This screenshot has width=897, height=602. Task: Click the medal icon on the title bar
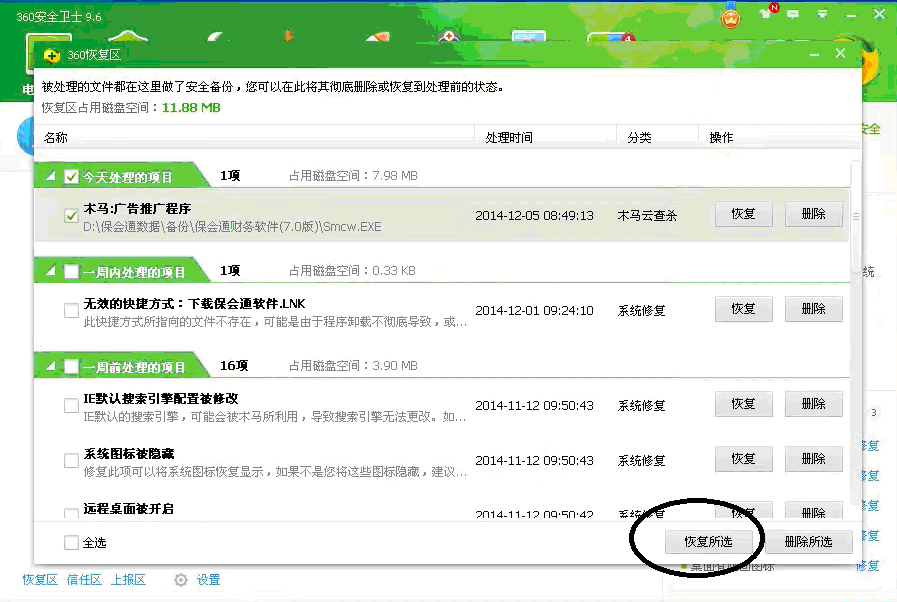[x=731, y=16]
